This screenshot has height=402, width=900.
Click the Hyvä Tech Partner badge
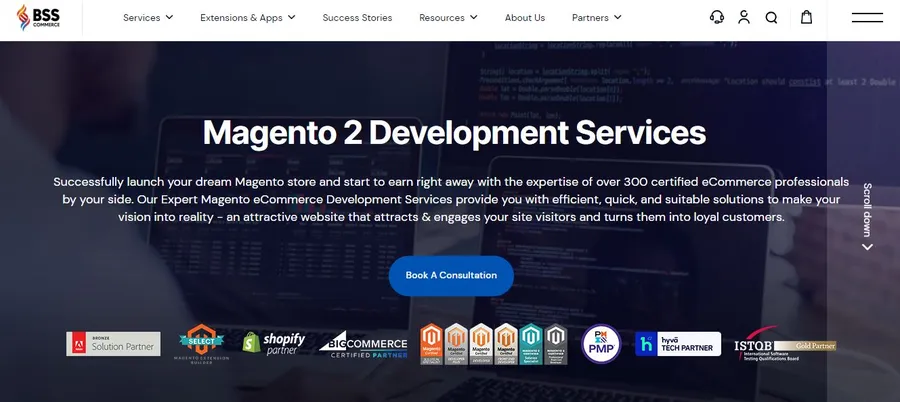pyautogui.click(x=678, y=343)
